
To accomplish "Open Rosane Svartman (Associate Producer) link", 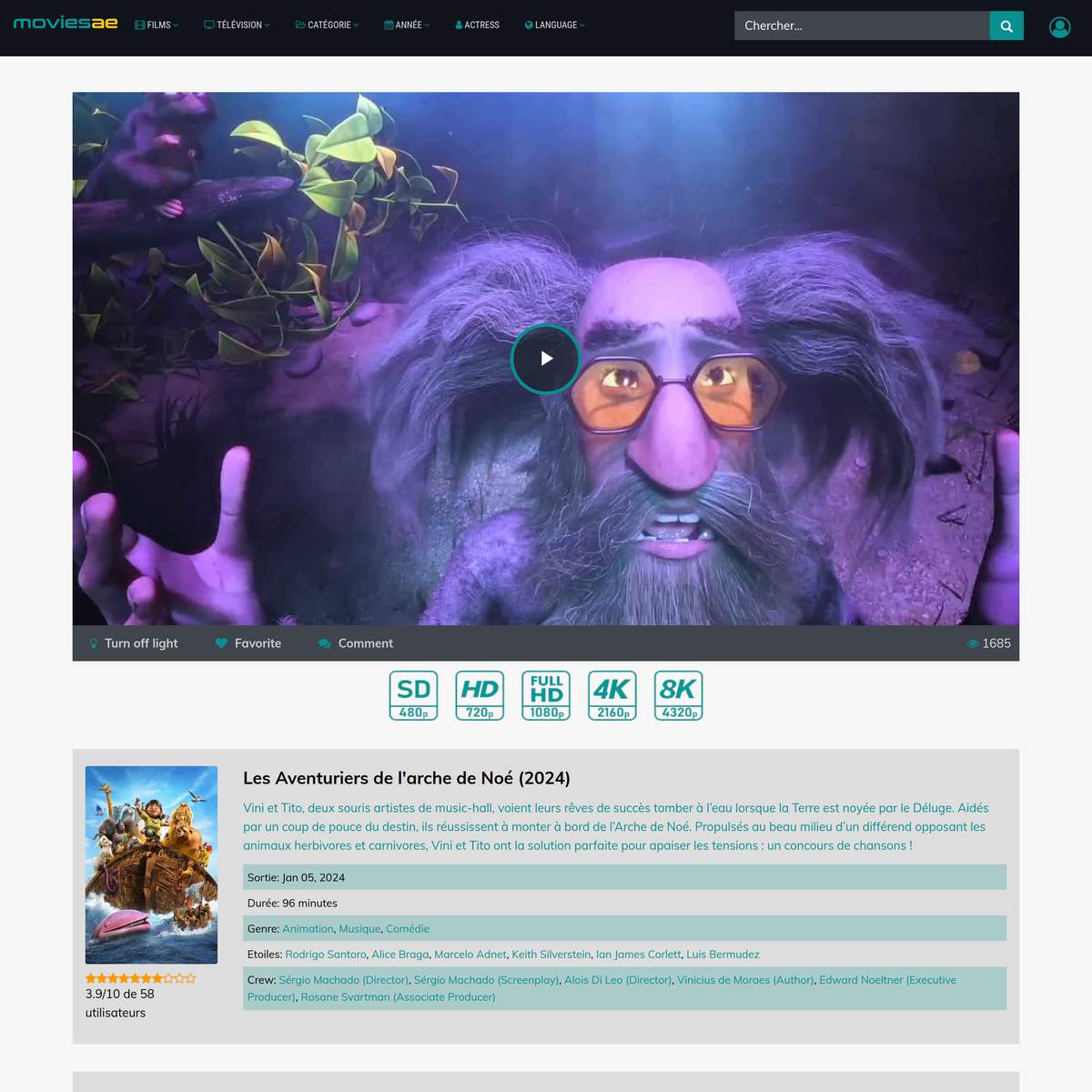I will (399, 997).
